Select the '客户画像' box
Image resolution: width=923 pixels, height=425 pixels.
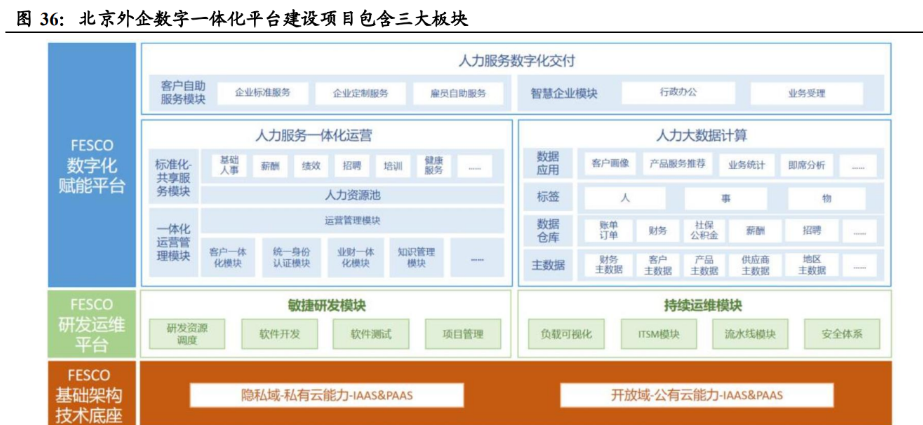(x=610, y=165)
